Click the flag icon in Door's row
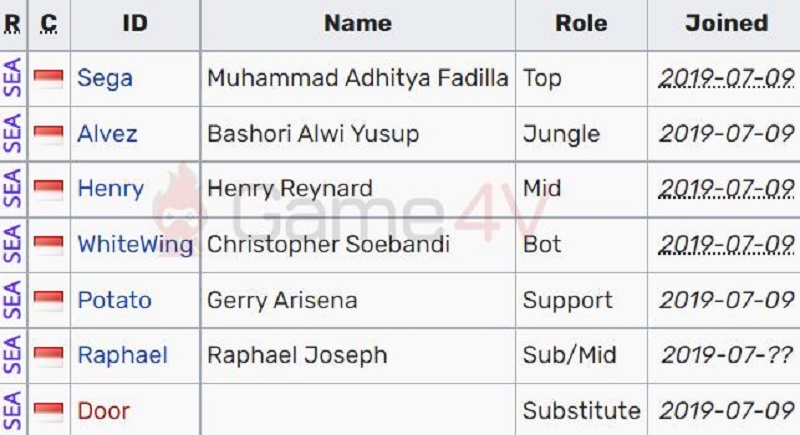 (x=48, y=411)
